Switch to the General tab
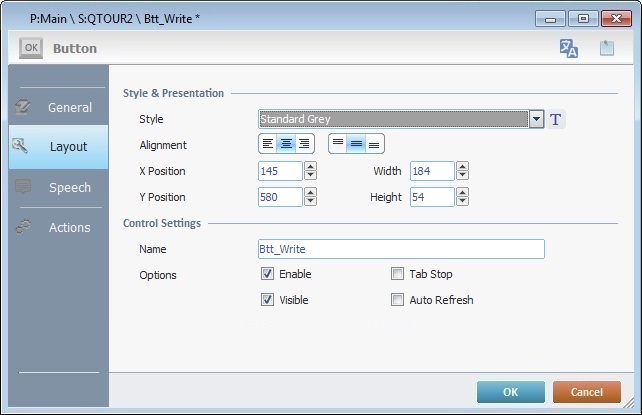The image size is (642, 415). 58,108
